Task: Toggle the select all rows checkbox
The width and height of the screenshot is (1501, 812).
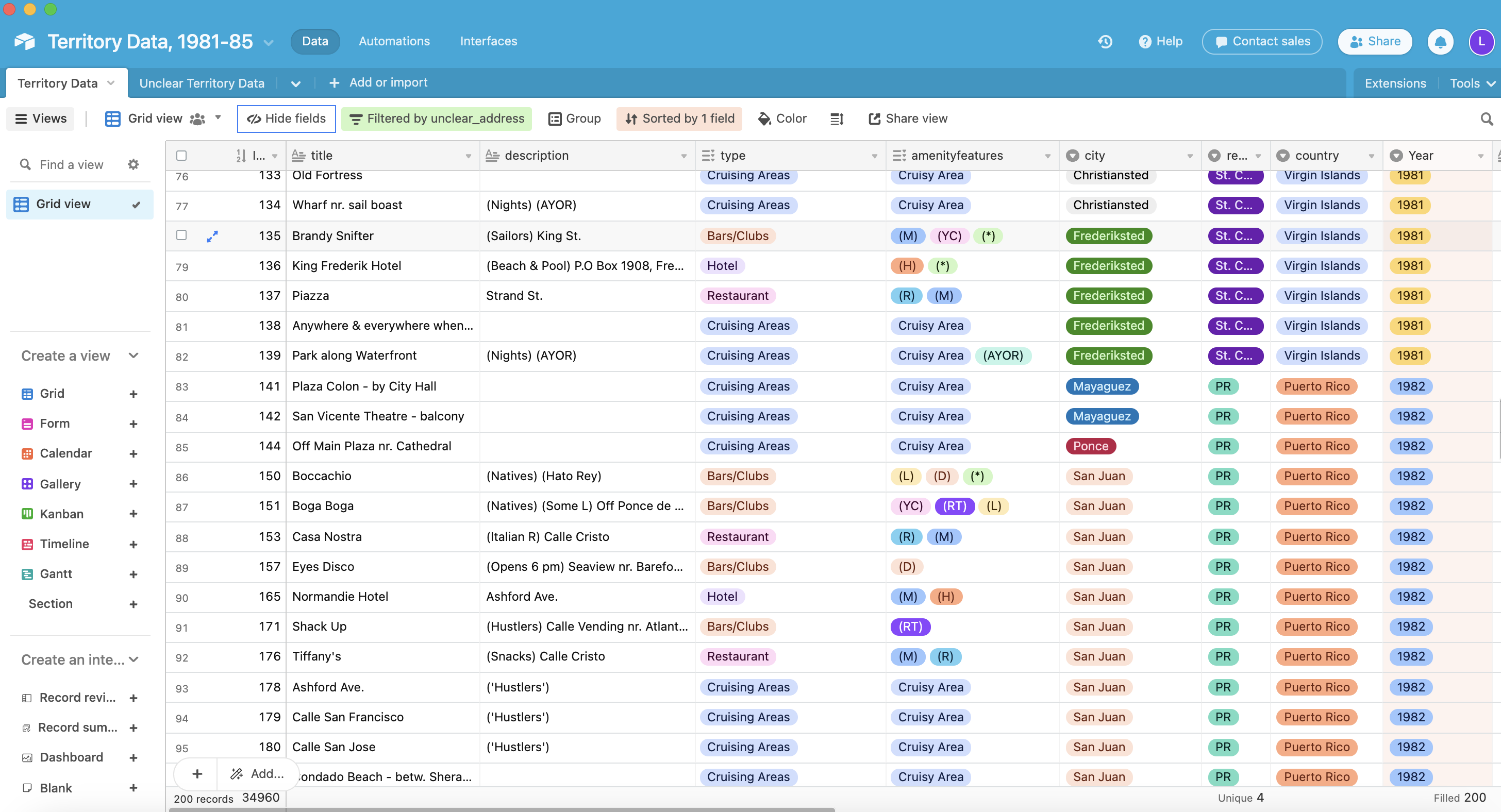Action: (x=181, y=156)
